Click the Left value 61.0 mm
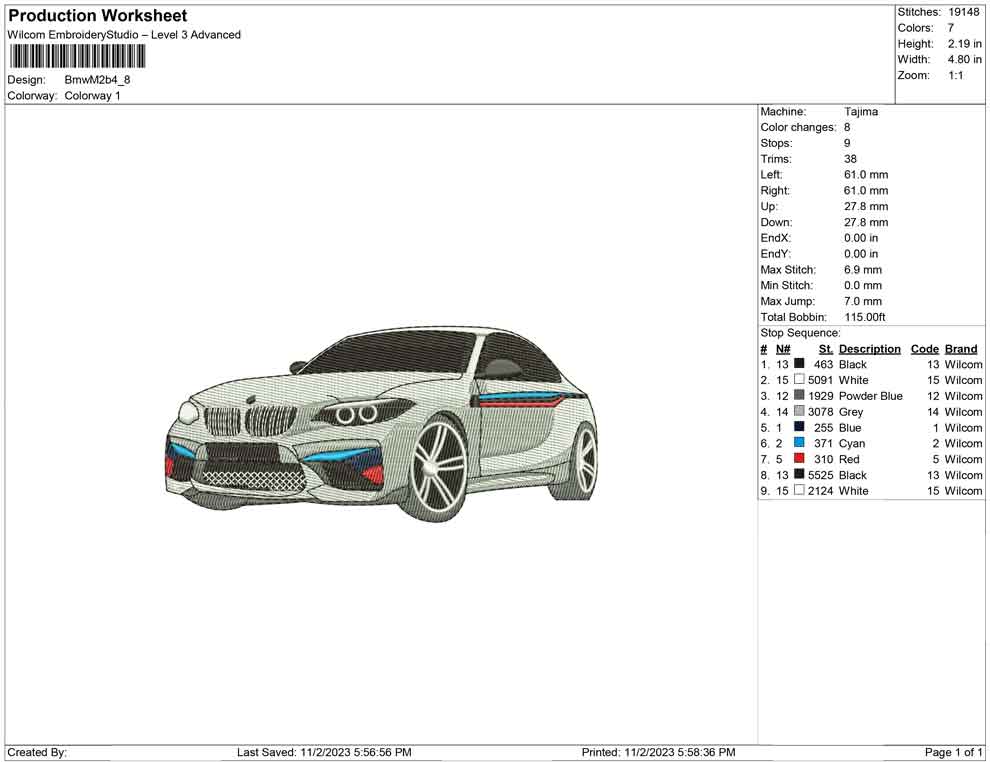Image resolution: width=990 pixels, height=762 pixels. tap(866, 174)
